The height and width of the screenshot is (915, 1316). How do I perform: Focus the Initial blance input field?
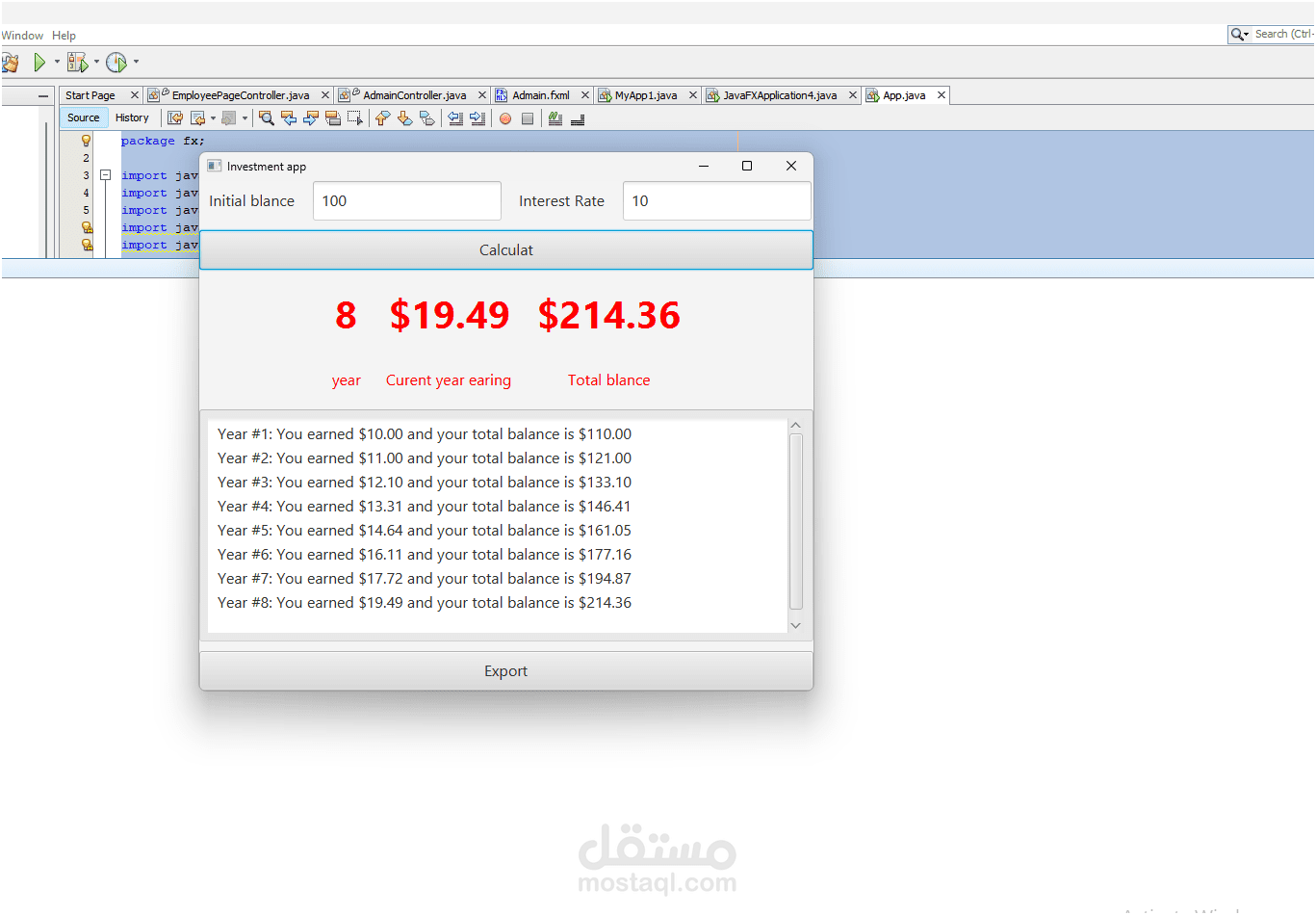coord(407,201)
